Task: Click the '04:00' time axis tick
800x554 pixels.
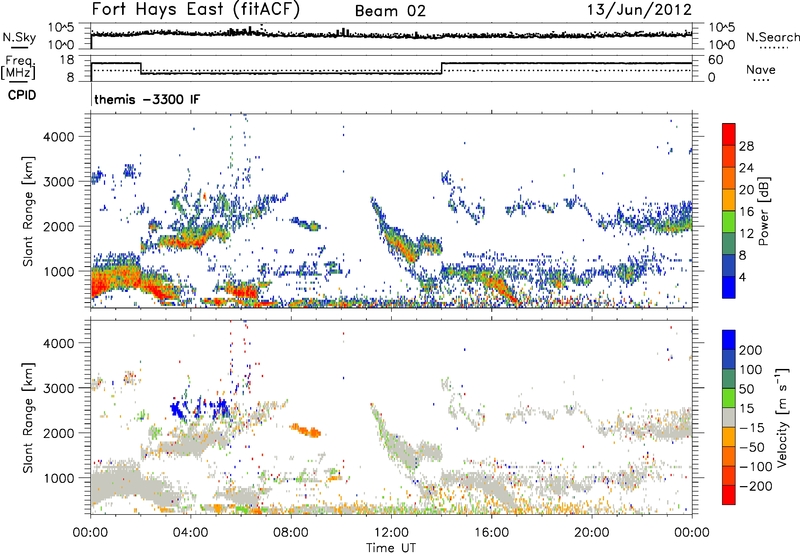Action: tap(190, 533)
